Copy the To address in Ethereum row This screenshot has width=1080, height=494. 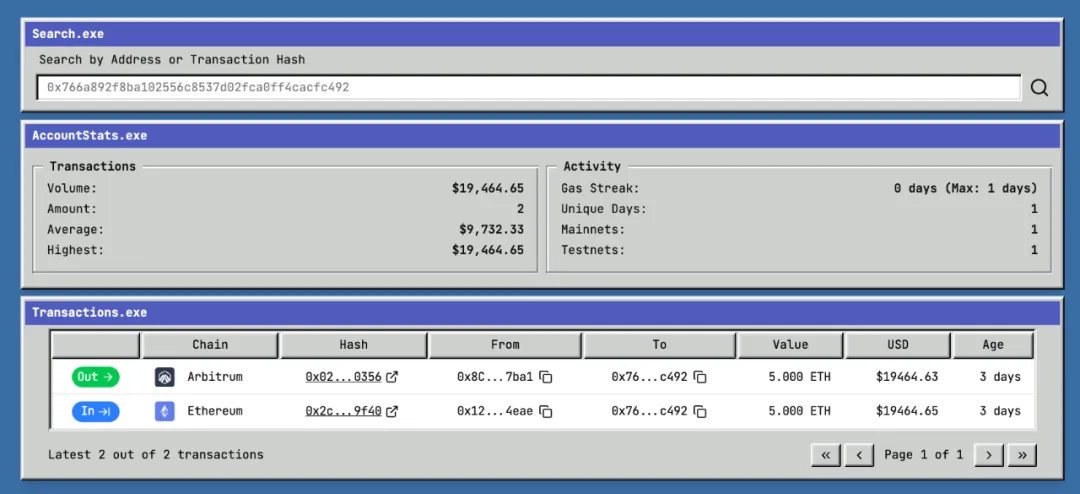pyautogui.click(x=700, y=411)
